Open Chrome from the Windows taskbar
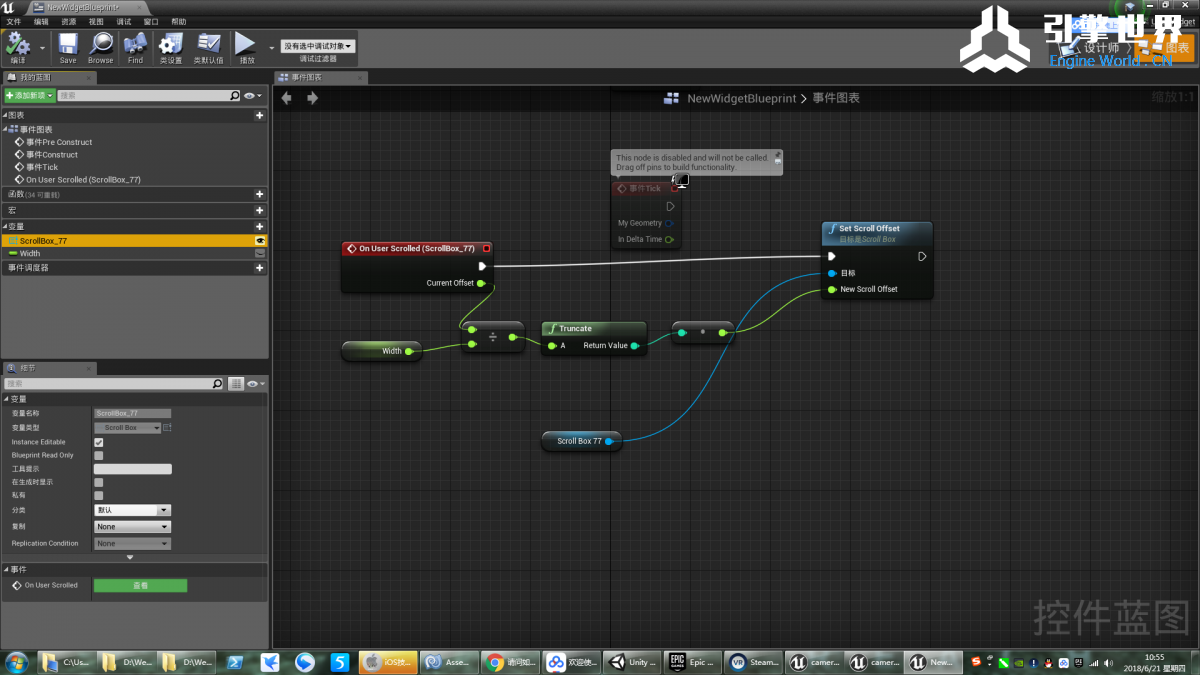 [x=508, y=662]
